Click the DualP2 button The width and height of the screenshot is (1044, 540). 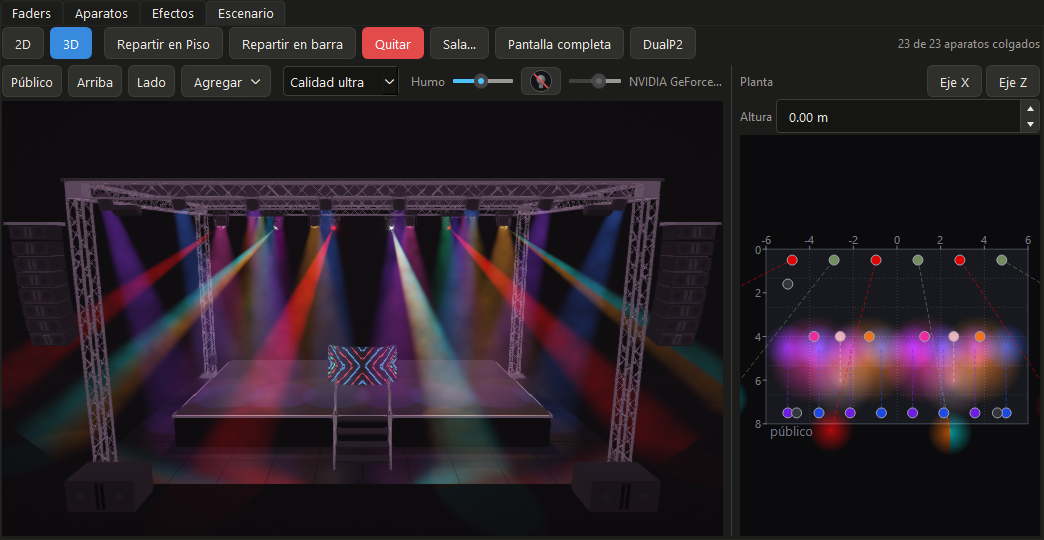tap(663, 45)
